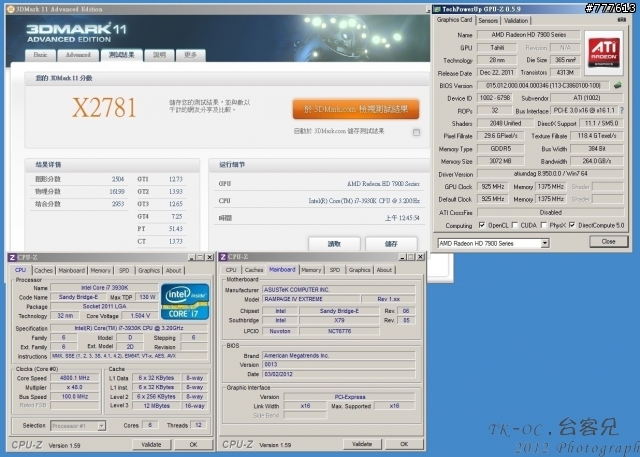Open the Mainboard tab in left CPU-Z window
Viewport: 640px width, 457px height.
tap(71, 271)
